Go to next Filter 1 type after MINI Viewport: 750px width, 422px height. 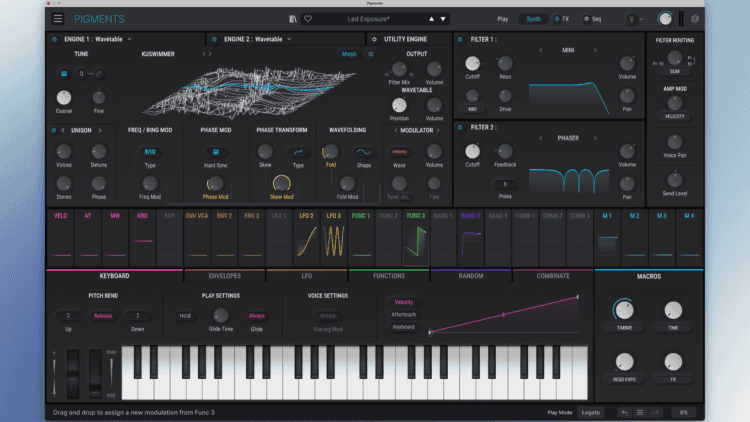(x=595, y=50)
